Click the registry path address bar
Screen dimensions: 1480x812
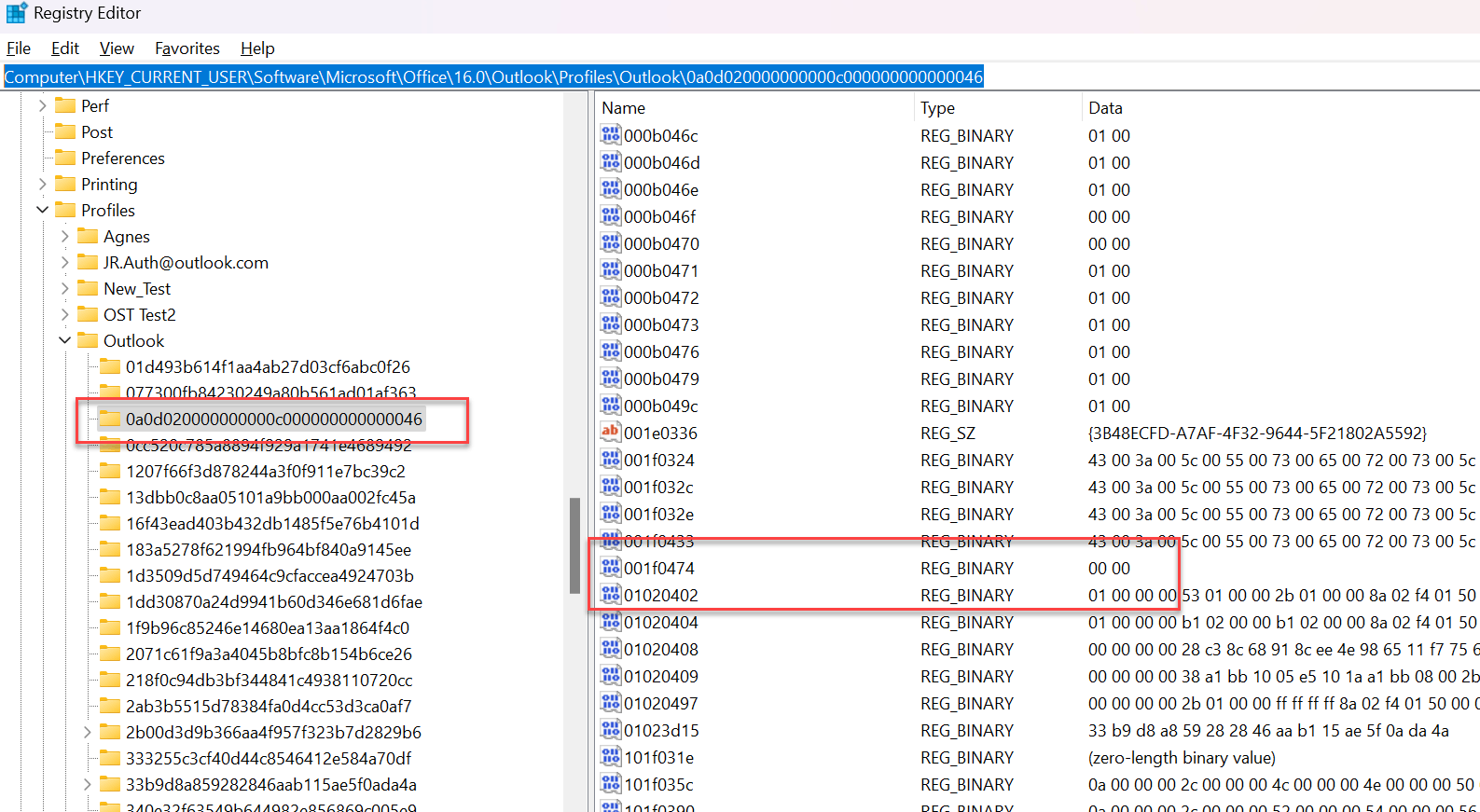point(740,76)
